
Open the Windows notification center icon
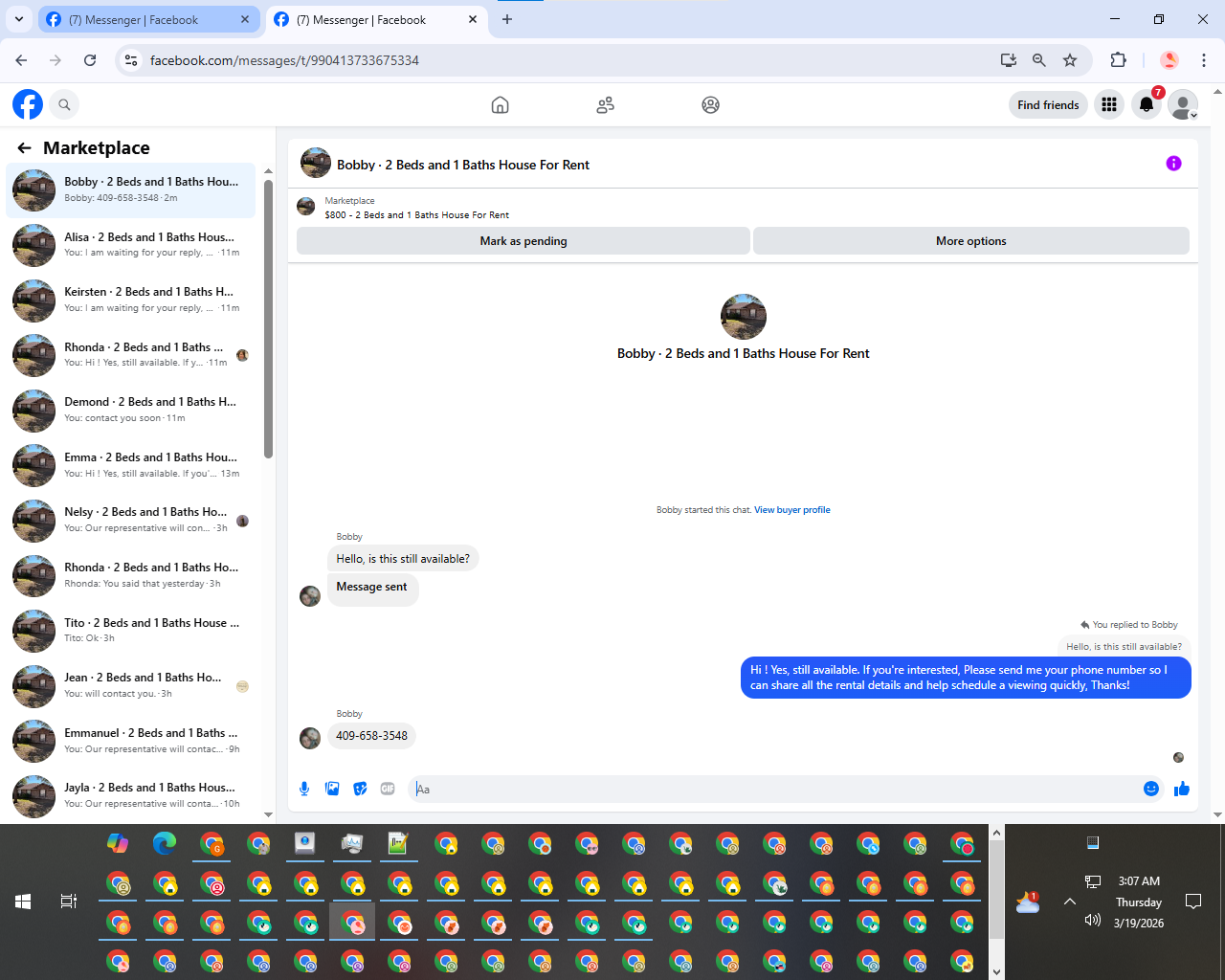tap(1193, 902)
